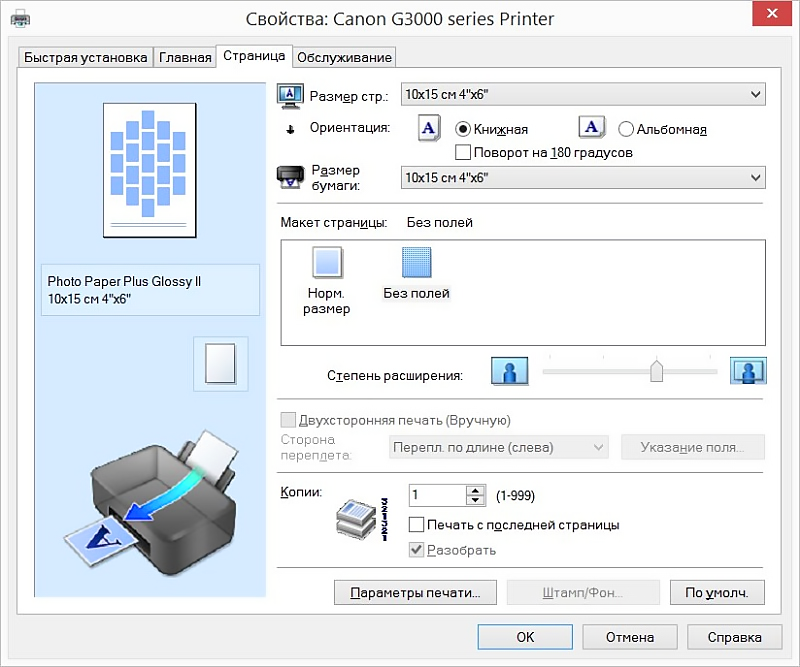This screenshot has width=800, height=667.
Task: Select the Без полей borderless layout icon
Action: pos(416,262)
